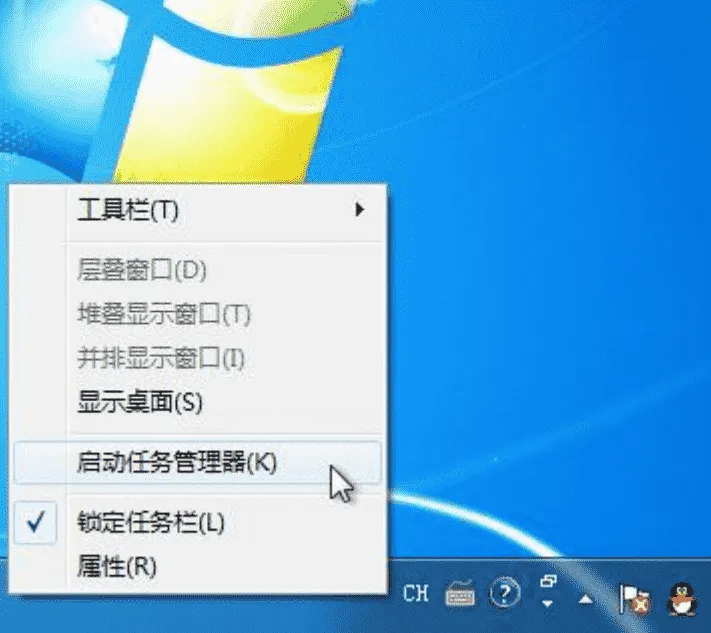Toggle 锁定任务栏(L) menu option
Viewport: 711px width, 633px height.
(198, 522)
